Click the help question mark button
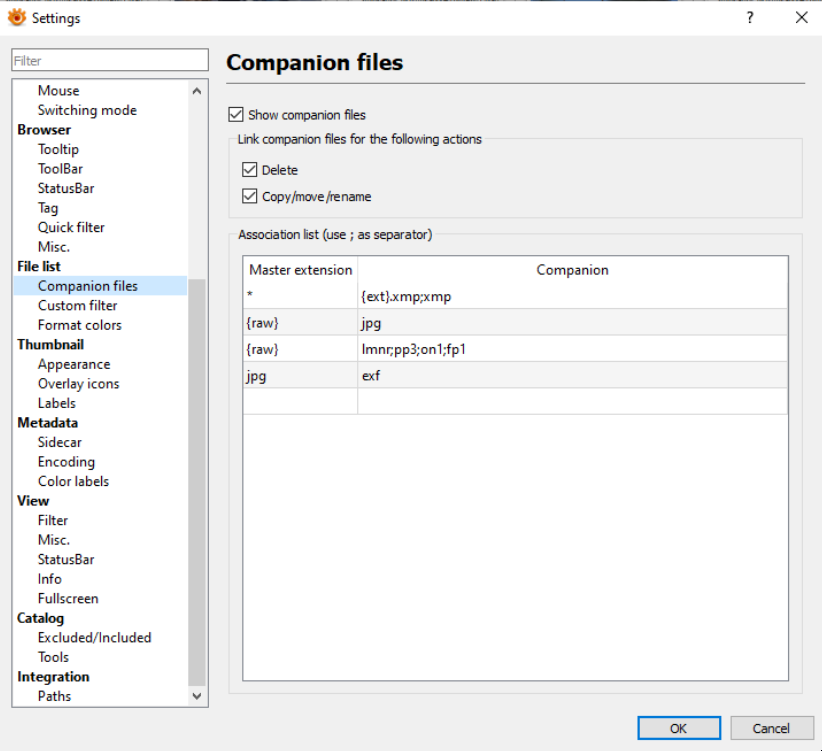 (750, 18)
